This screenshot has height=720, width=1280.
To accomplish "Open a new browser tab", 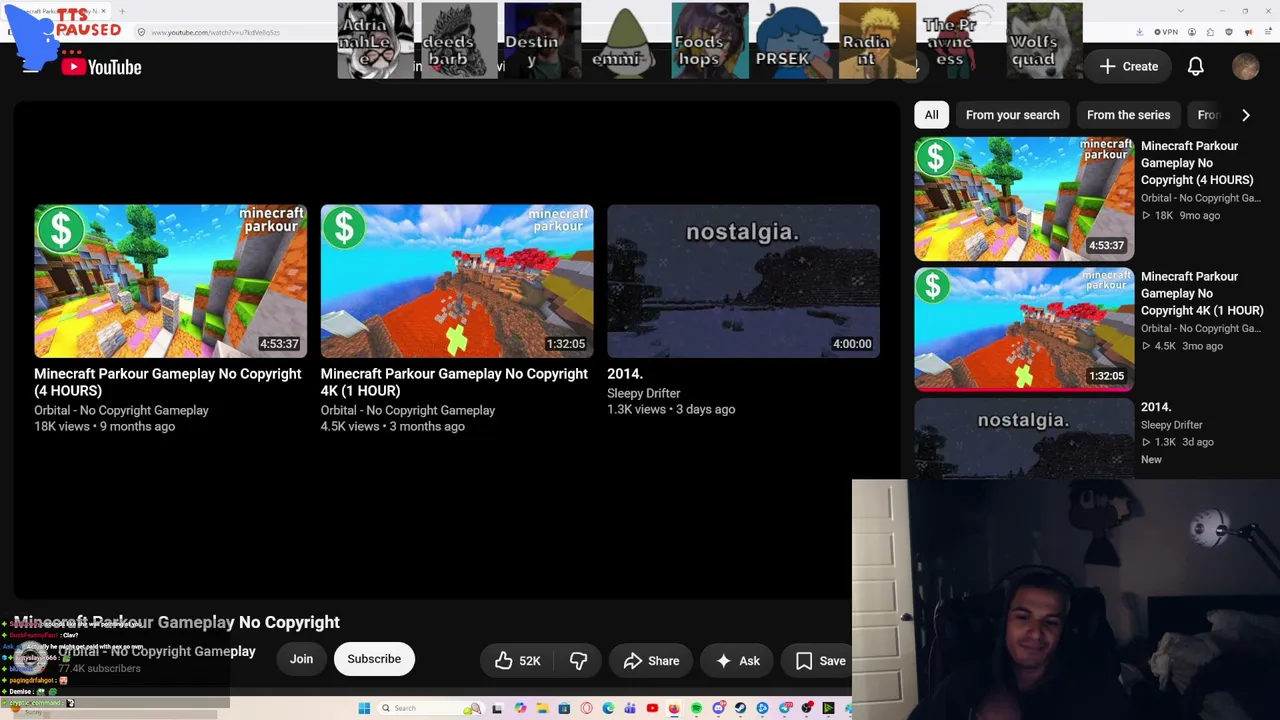I will 122,11.
